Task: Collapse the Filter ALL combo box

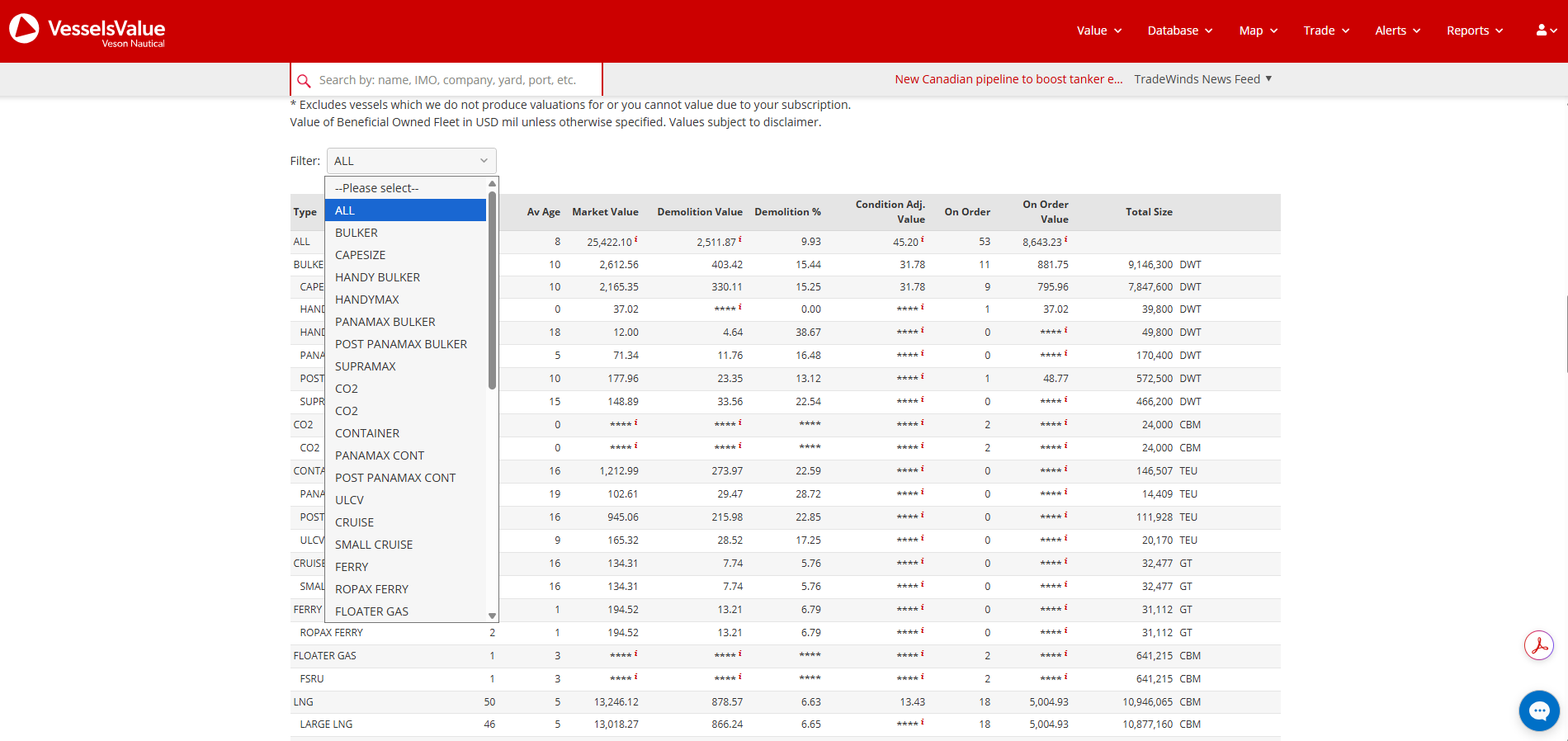Action: [x=412, y=161]
